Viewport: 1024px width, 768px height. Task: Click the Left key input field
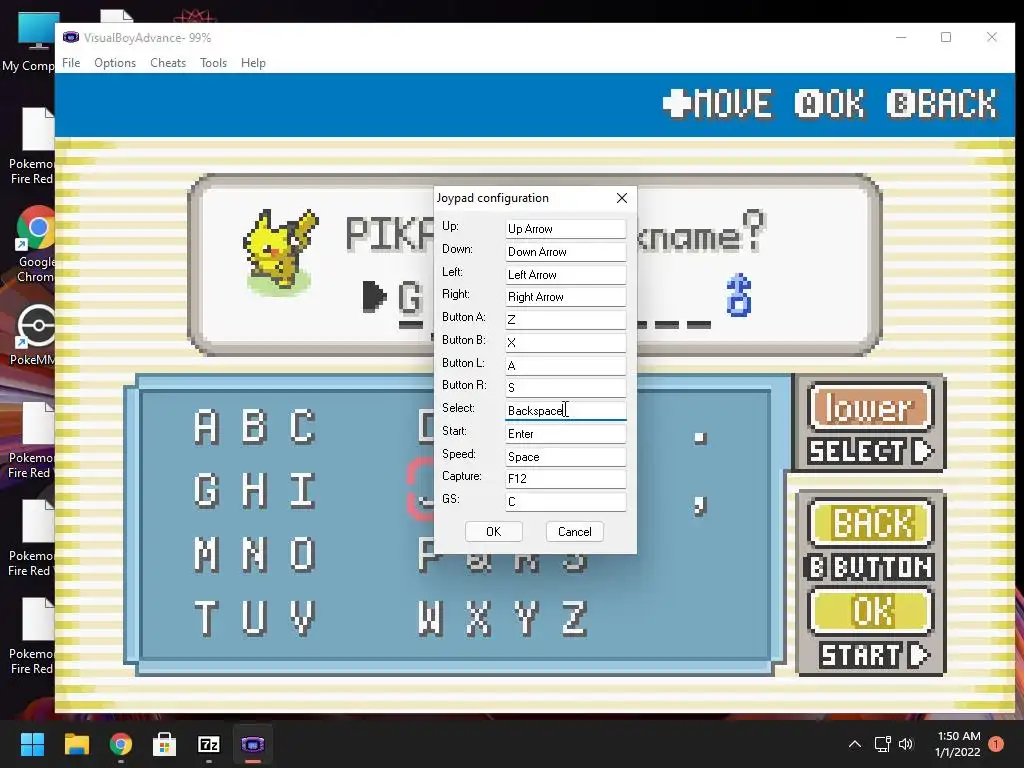(x=566, y=274)
